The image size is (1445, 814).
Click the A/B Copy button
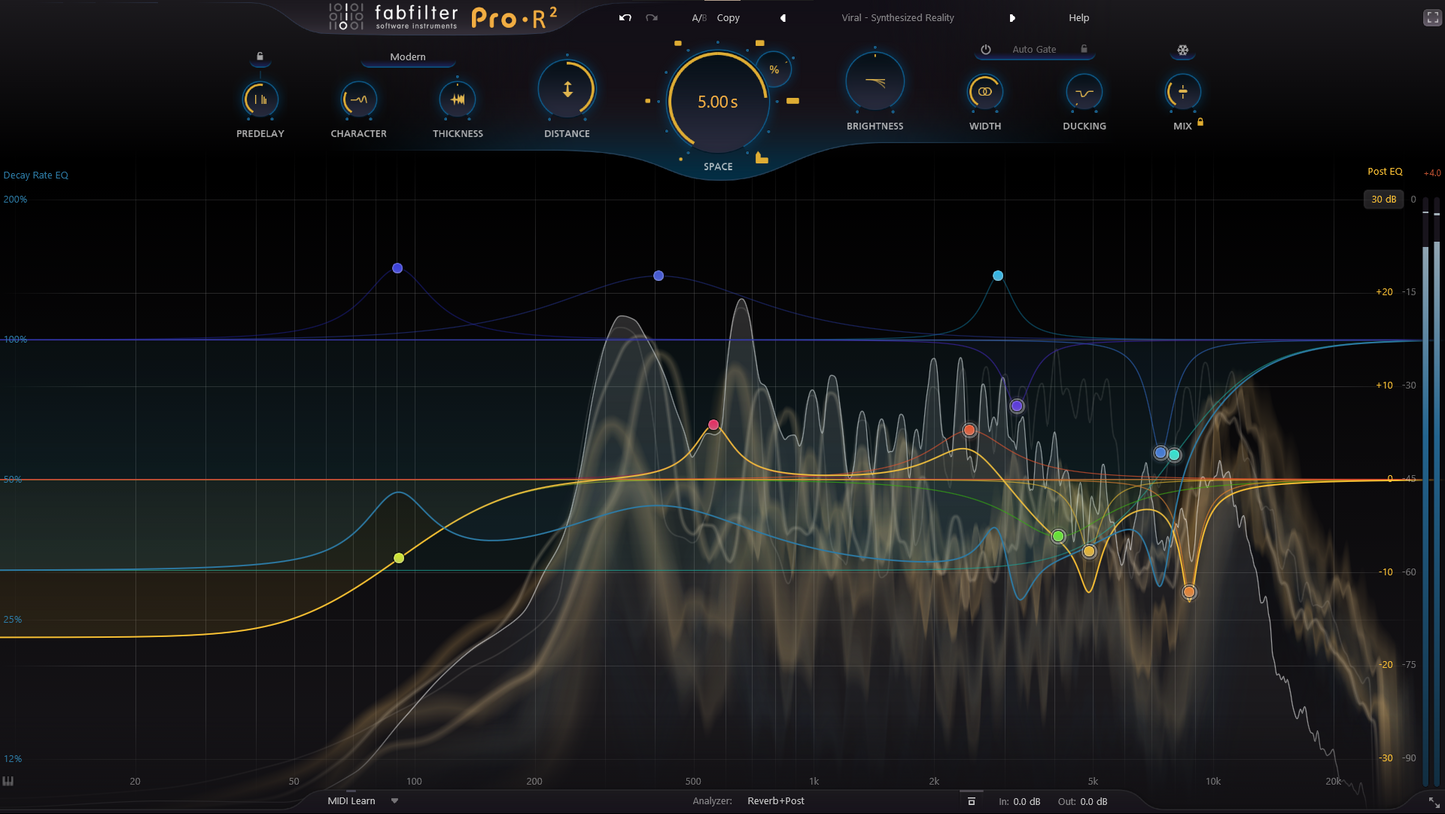(x=728, y=18)
